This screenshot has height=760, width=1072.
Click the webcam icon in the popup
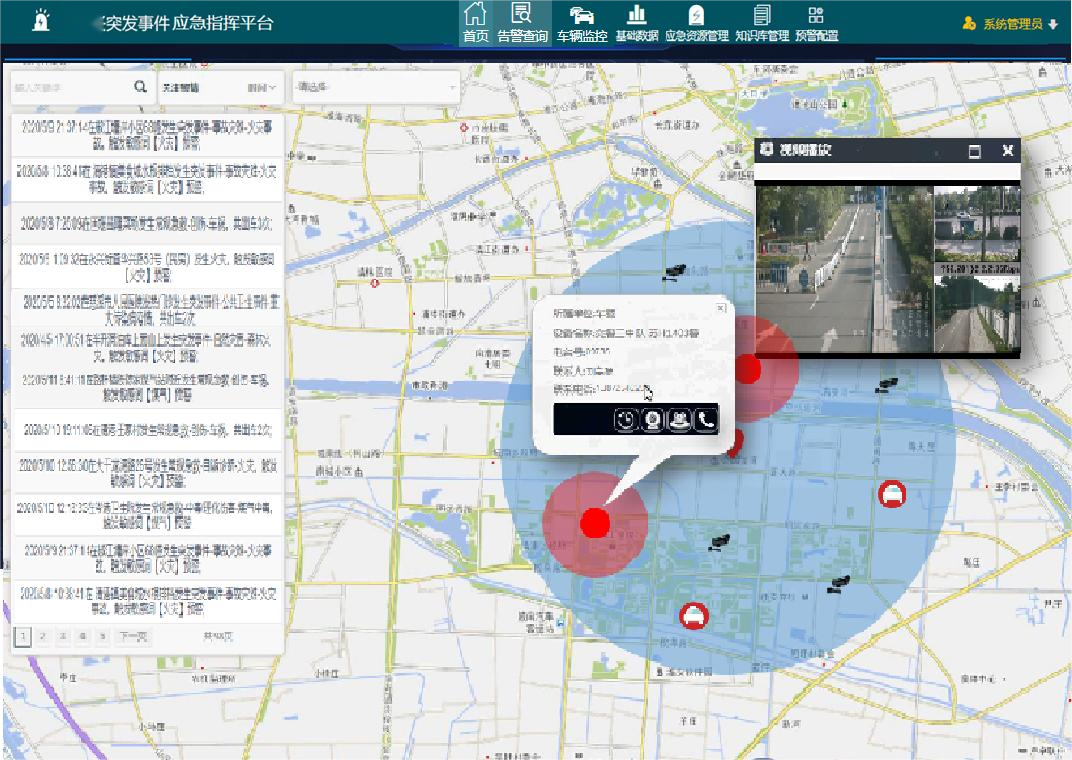(653, 420)
